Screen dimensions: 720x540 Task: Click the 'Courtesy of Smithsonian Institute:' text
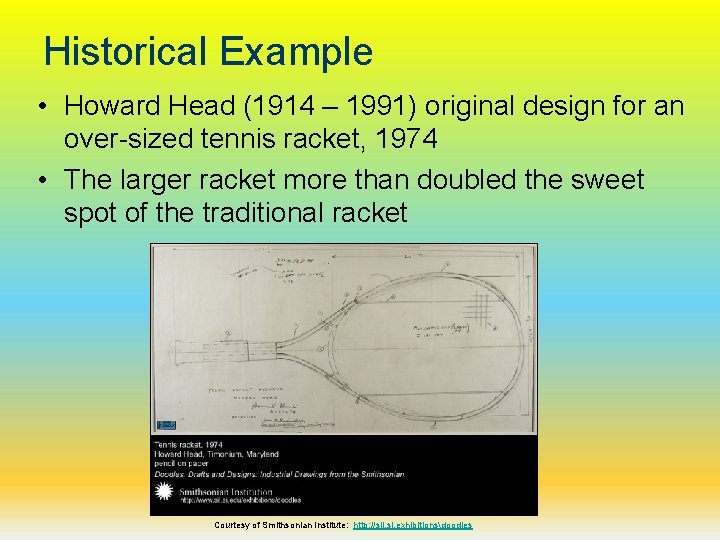click(281, 525)
